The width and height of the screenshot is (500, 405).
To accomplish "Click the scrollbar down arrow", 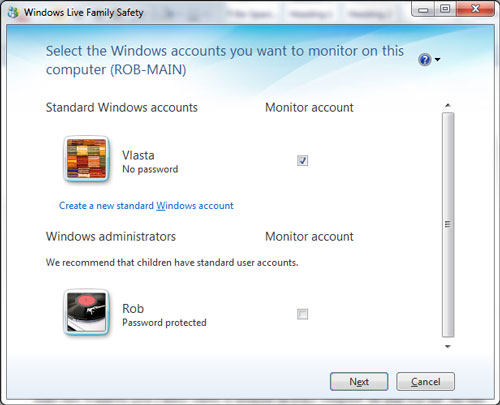I will coord(448,347).
